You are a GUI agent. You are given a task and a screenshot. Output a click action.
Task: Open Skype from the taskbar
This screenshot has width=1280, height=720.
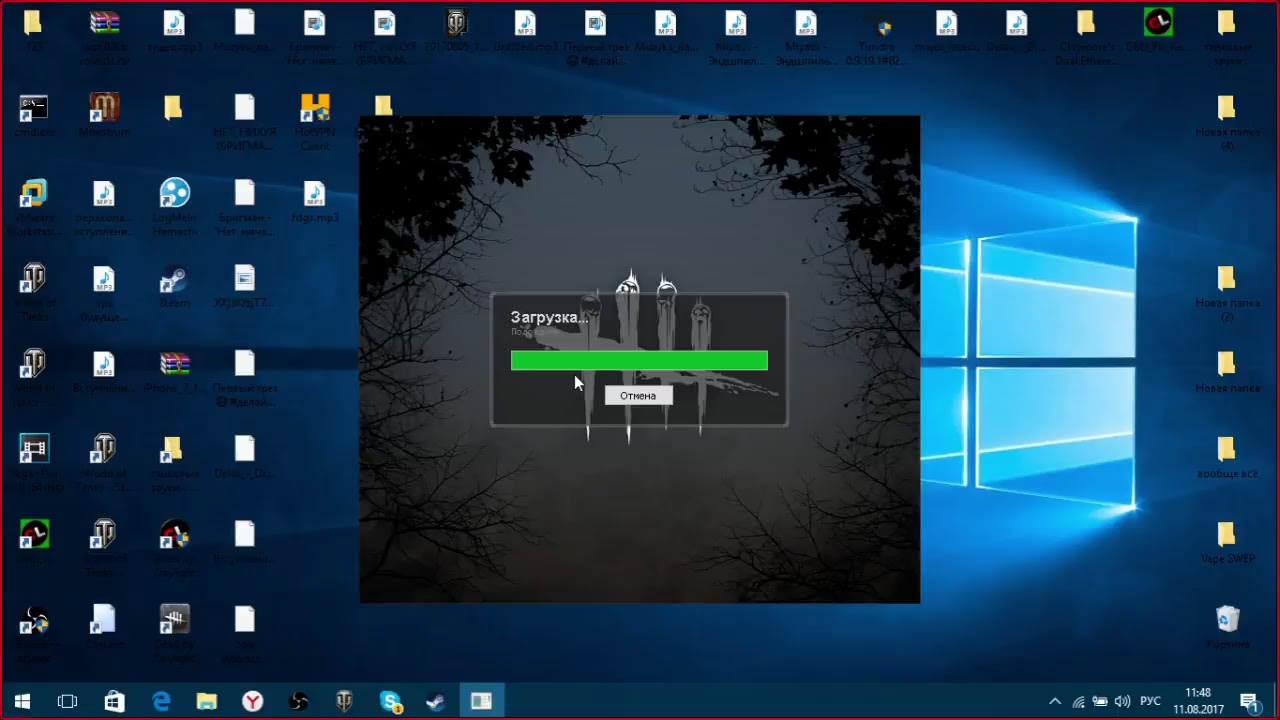tap(391, 702)
